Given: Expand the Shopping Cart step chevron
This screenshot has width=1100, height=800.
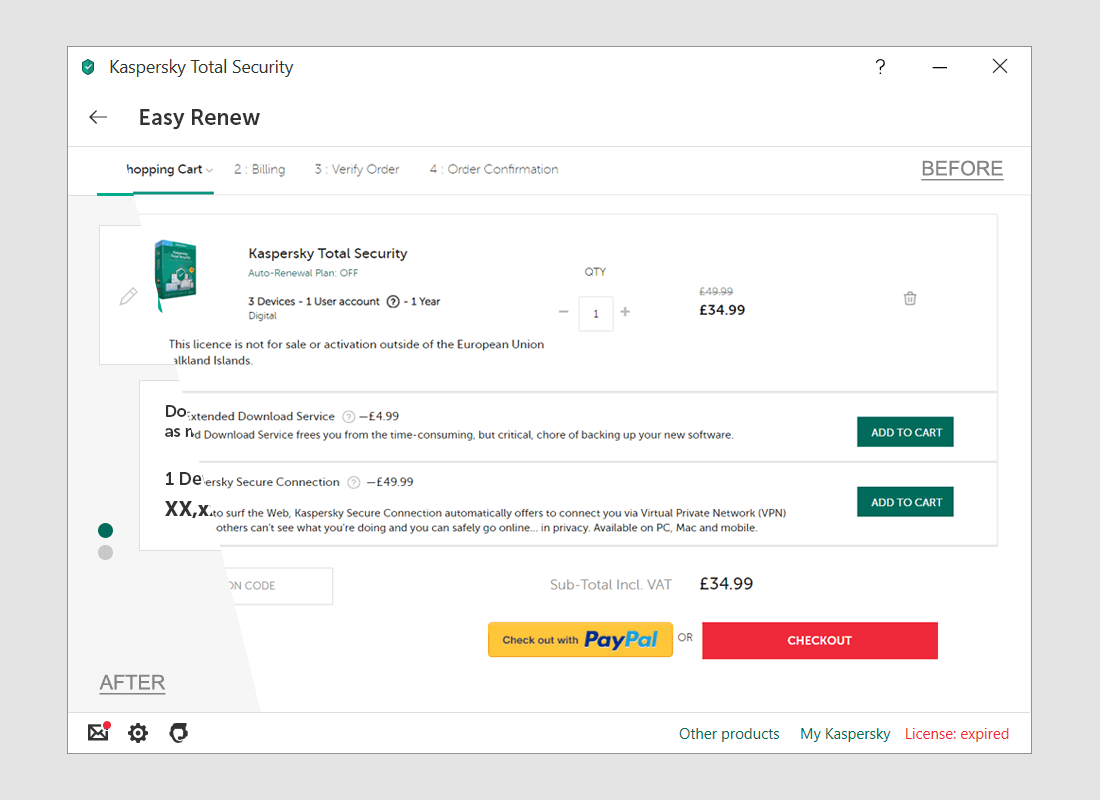Looking at the screenshot, I should [x=209, y=170].
